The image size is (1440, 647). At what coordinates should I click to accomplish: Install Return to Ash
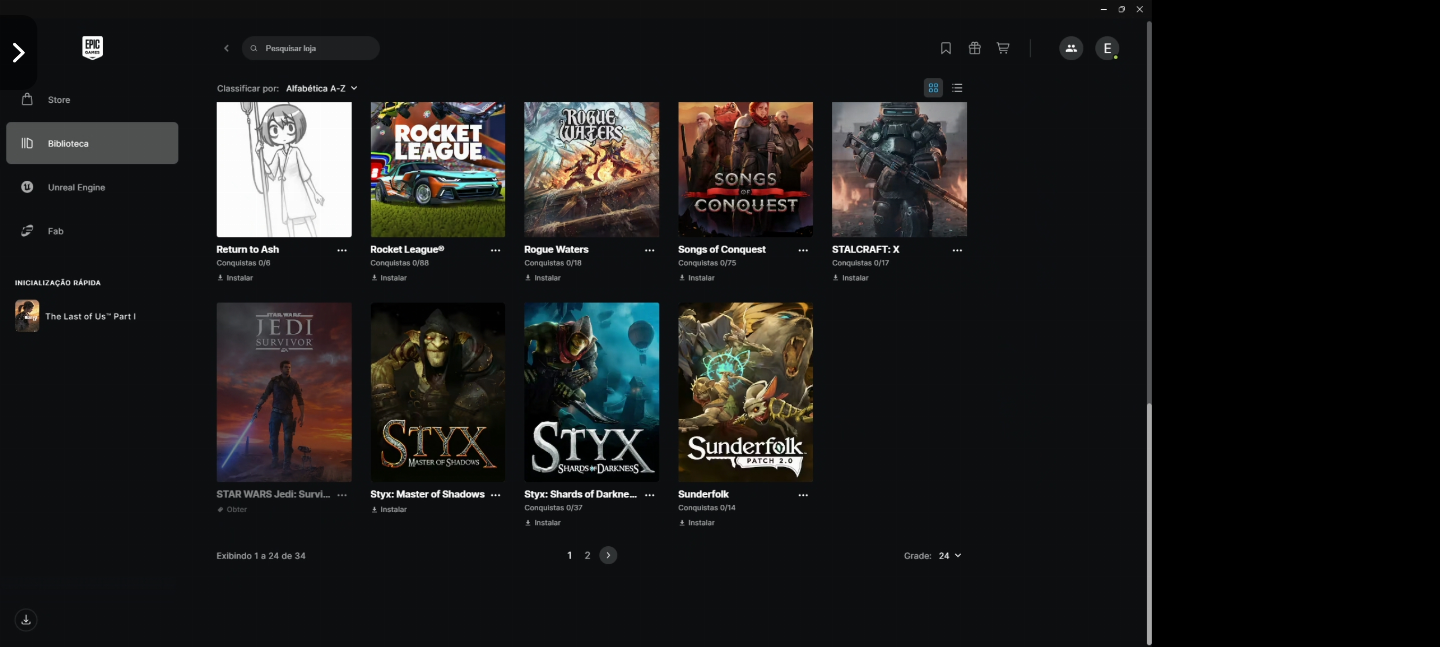point(235,278)
